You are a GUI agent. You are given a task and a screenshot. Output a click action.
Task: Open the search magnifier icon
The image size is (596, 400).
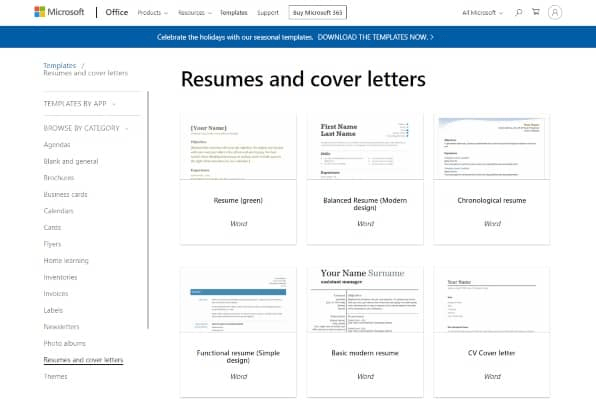click(518, 12)
